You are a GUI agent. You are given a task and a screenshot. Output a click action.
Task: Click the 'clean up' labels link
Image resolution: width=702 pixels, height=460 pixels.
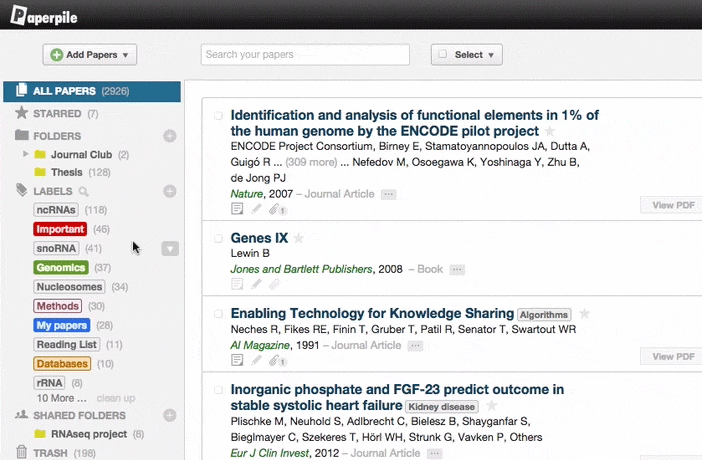click(x=116, y=397)
